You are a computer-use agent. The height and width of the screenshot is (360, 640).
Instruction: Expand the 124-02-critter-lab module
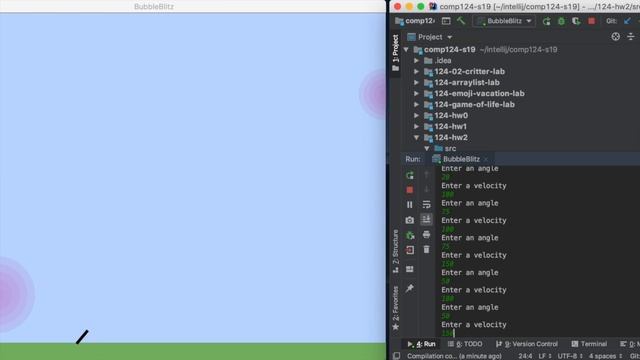coord(416,71)
